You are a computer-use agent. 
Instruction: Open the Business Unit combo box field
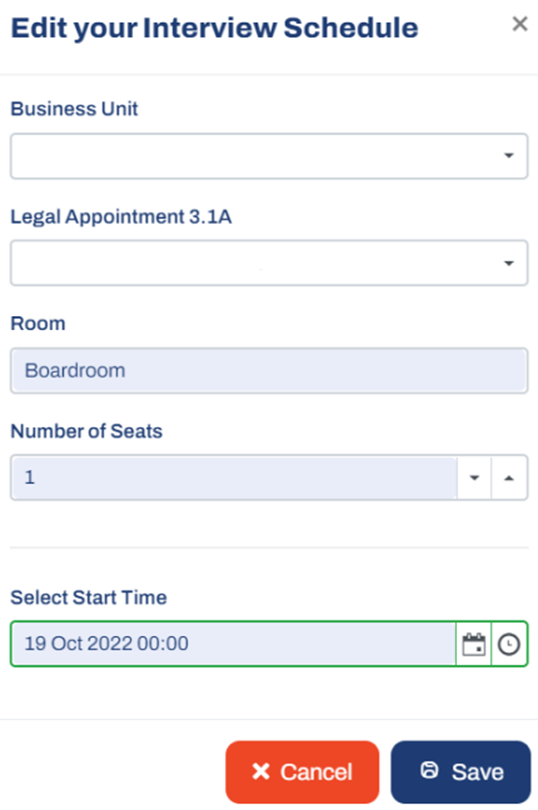(x=269, y=156)
